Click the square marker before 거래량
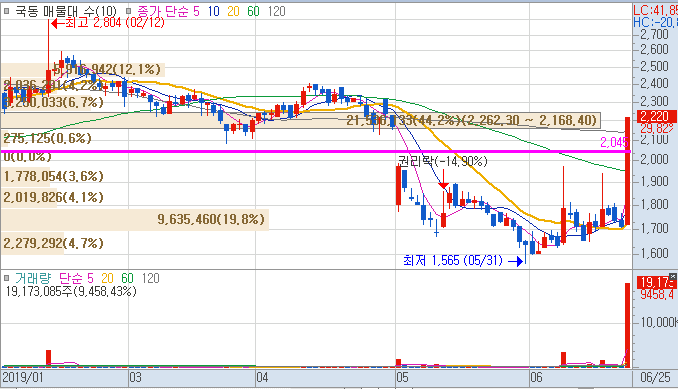The width and height of the screenshot is (678, 389). tap(6, 278)
